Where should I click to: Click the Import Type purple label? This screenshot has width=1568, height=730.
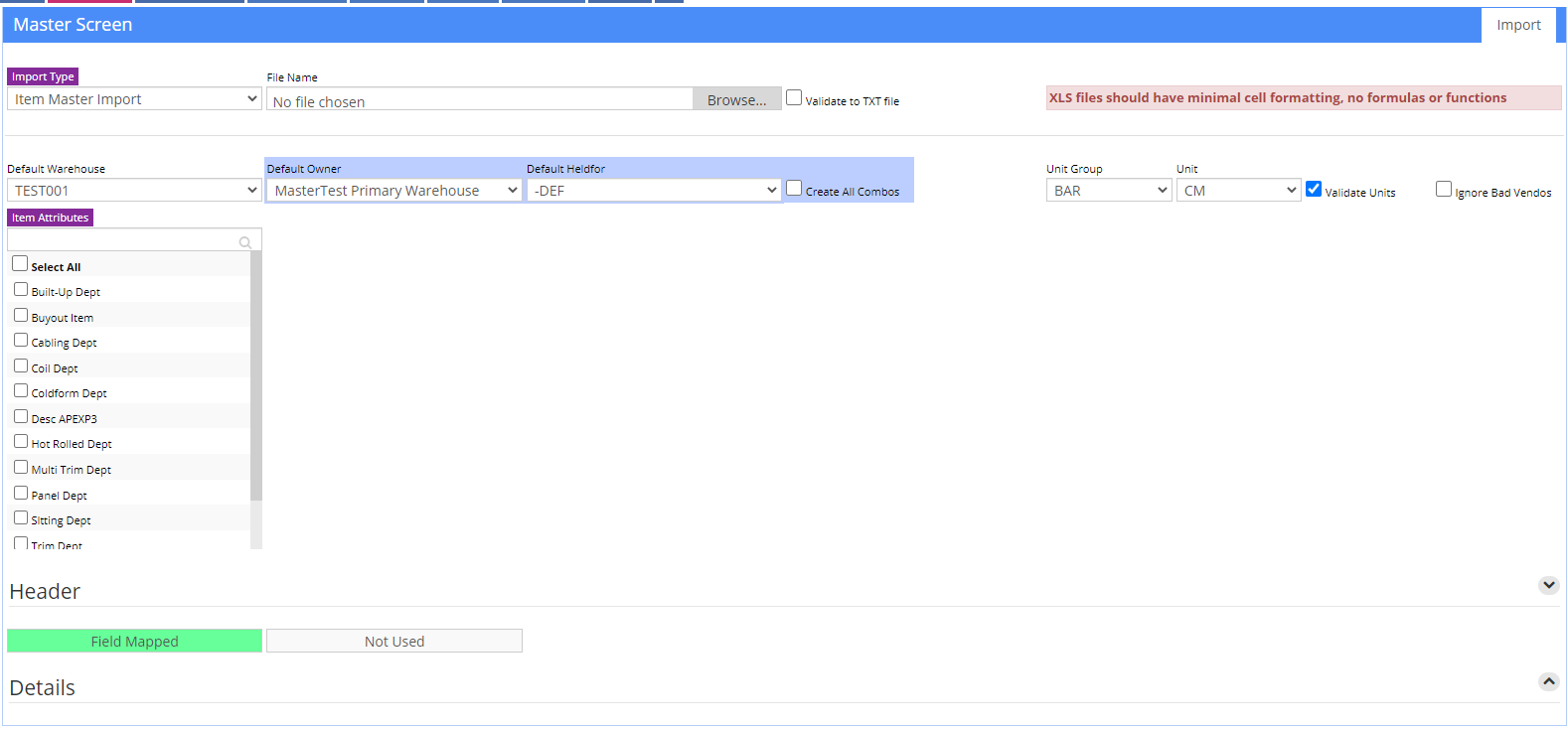43,76
